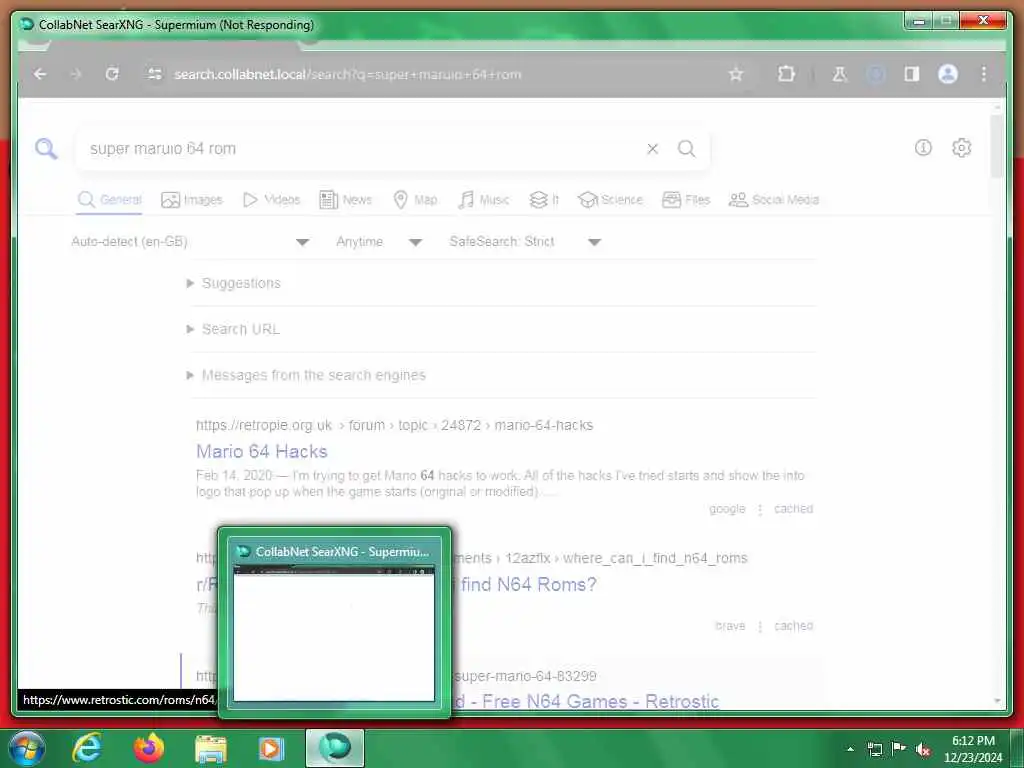This screenshot has width=1024, height=768.
Task: Switch to the Map tab
Action: 415,200
